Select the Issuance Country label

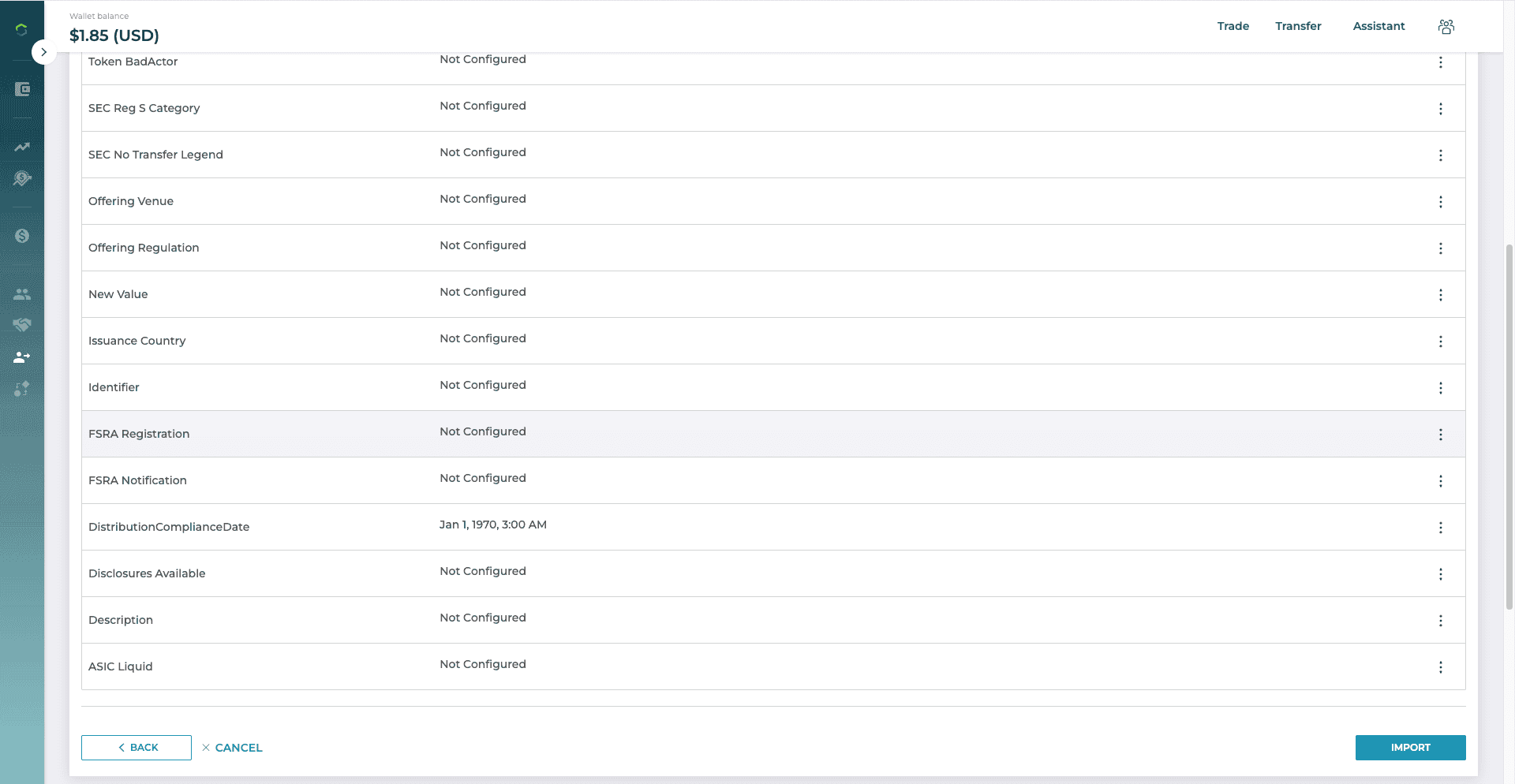tap(137, 341)
